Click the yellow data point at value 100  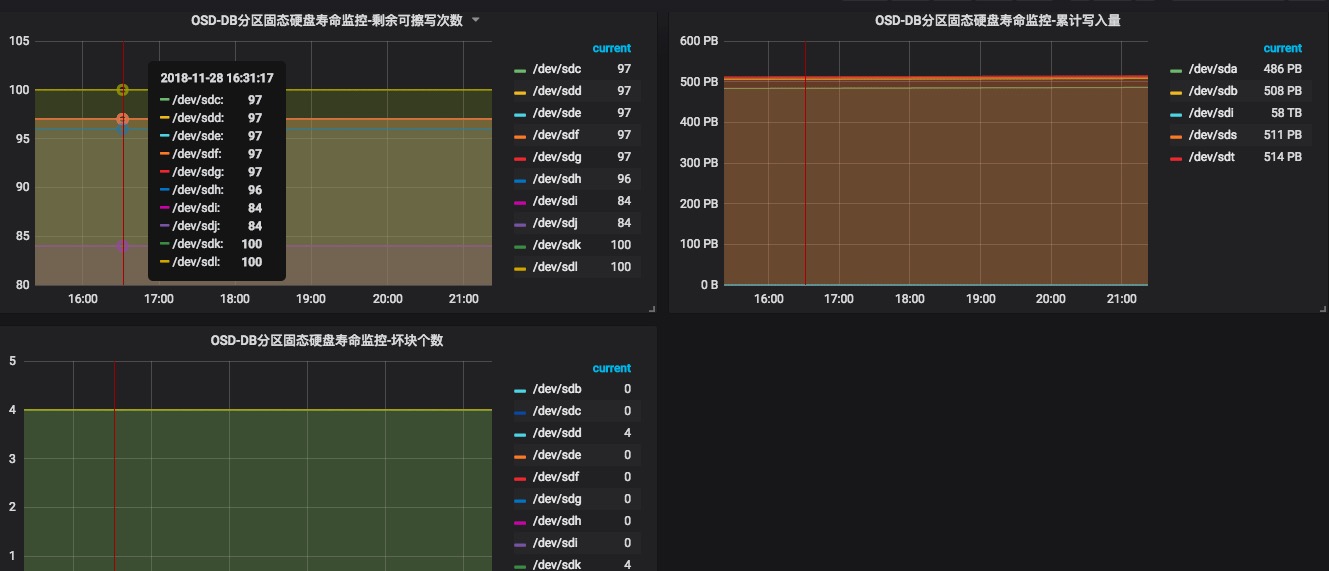122,90
